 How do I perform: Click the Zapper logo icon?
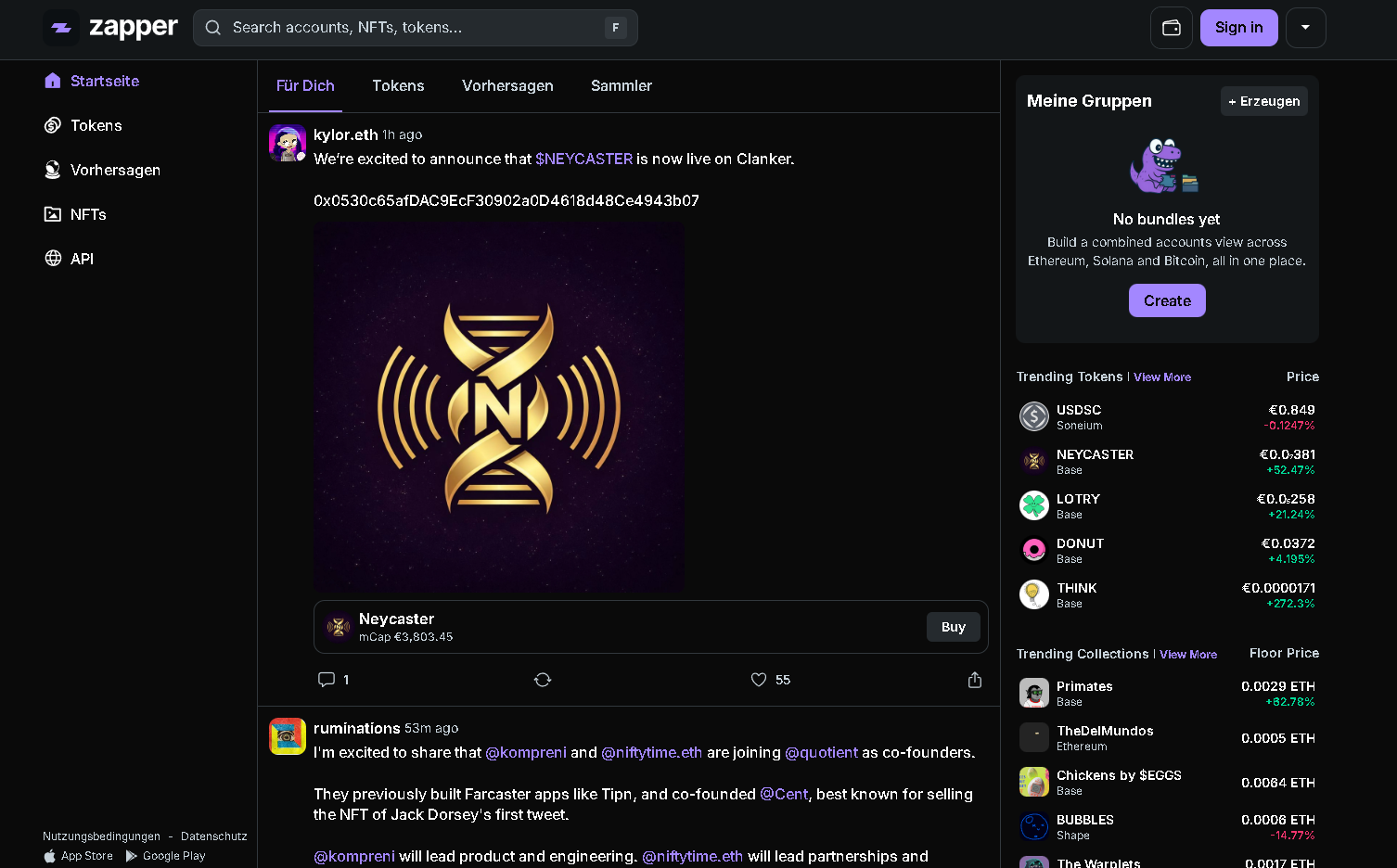(61, 28)
